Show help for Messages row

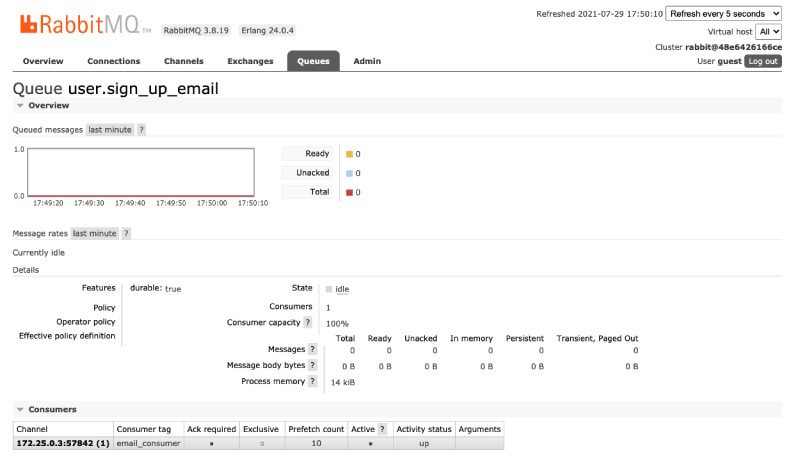click(x=312, y=349)
